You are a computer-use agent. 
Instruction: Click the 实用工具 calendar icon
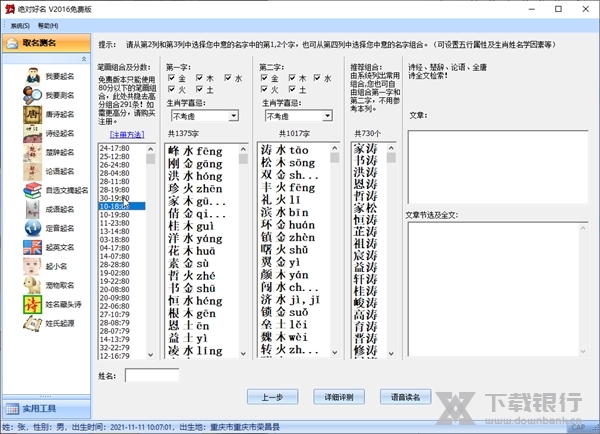[12, 409]
